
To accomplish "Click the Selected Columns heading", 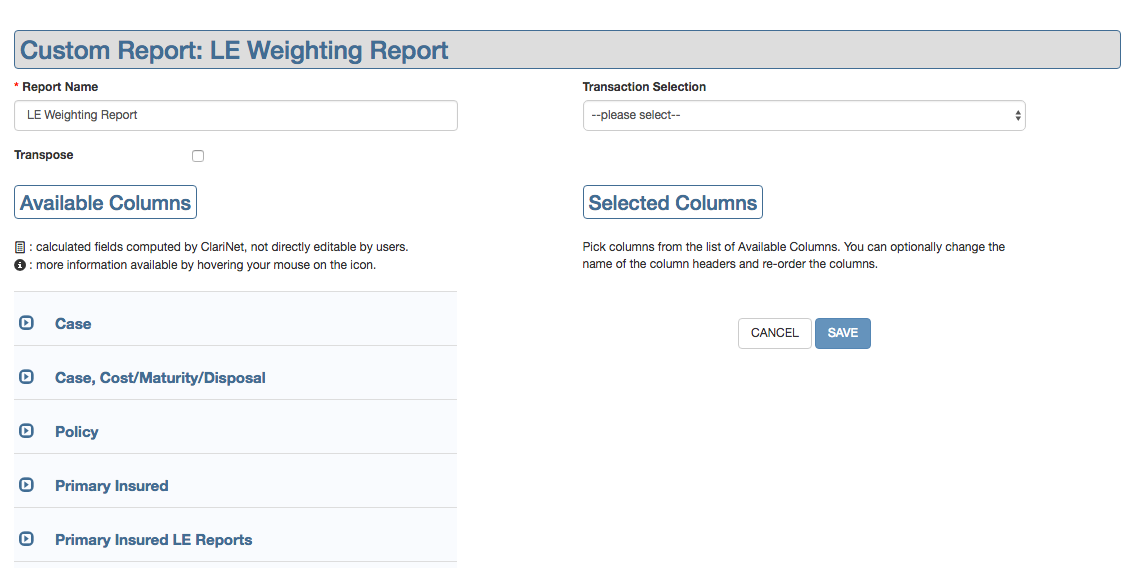I will (672, 203).
